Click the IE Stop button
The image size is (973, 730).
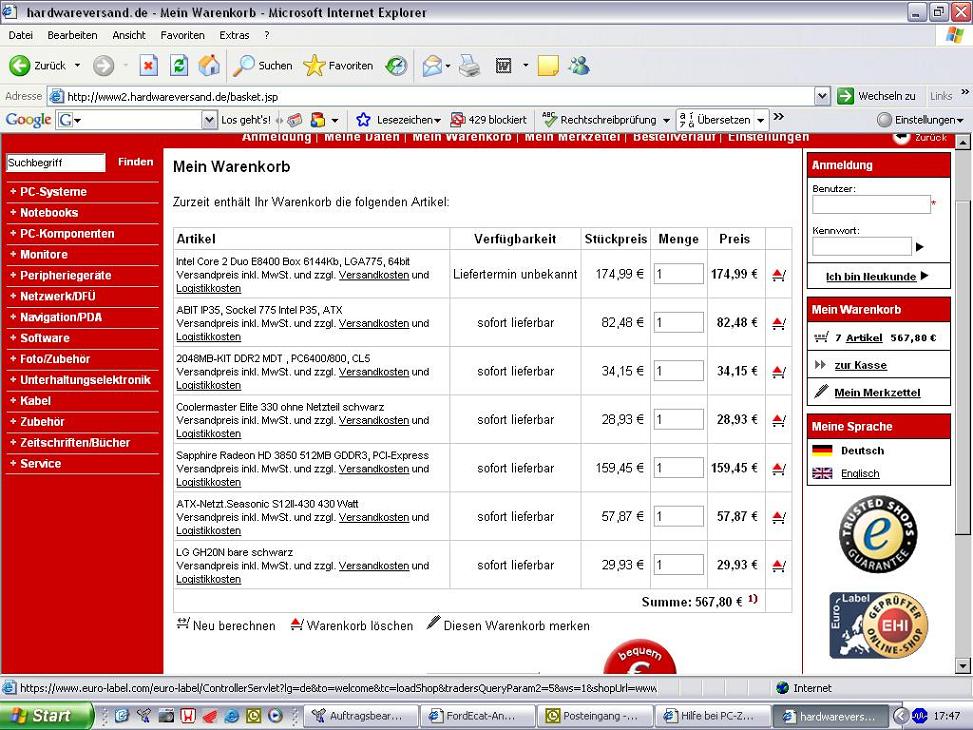pos(148,65)
